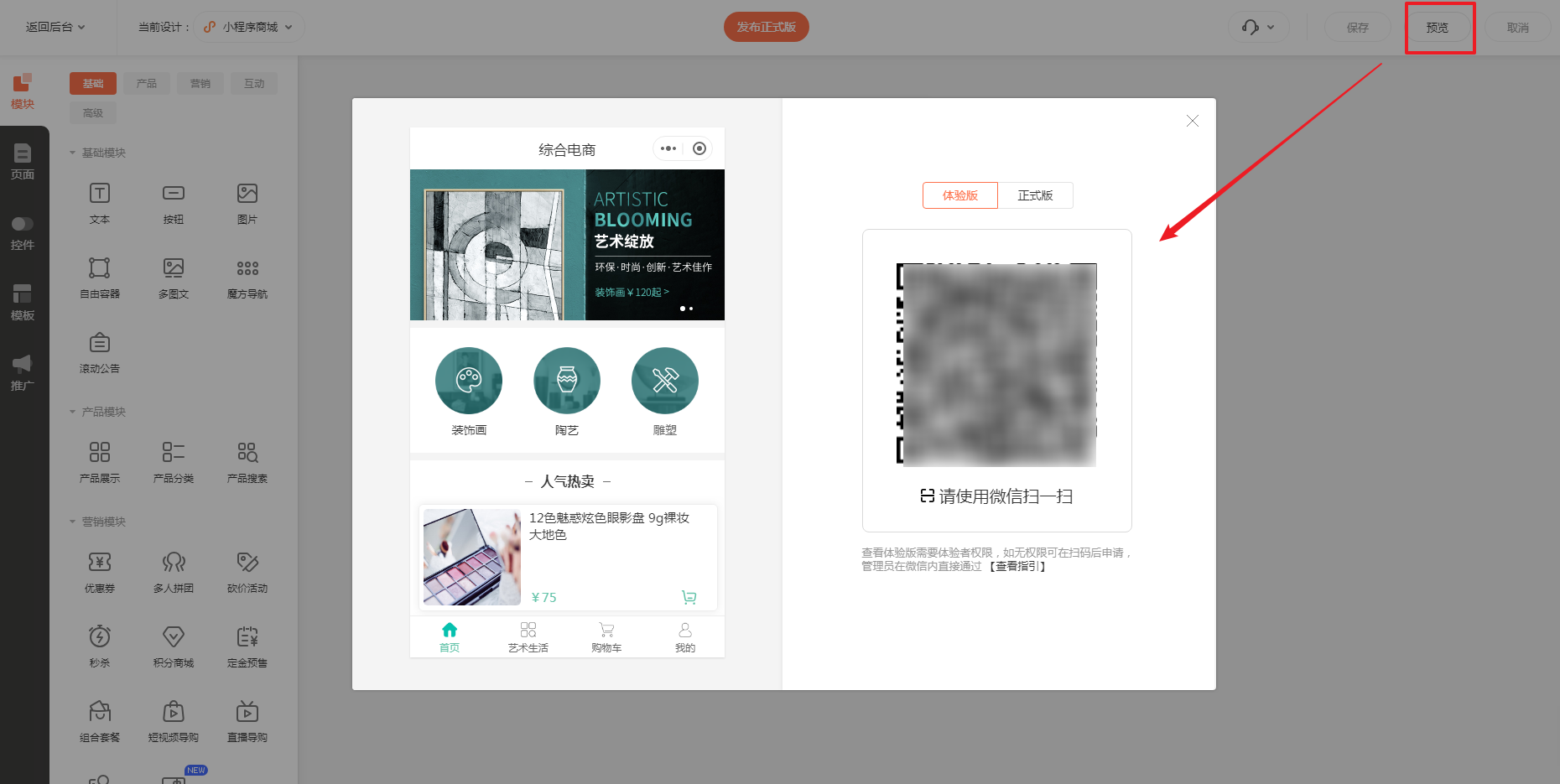
Task: Add a 自由容器 module
Action: pos(100,278)
